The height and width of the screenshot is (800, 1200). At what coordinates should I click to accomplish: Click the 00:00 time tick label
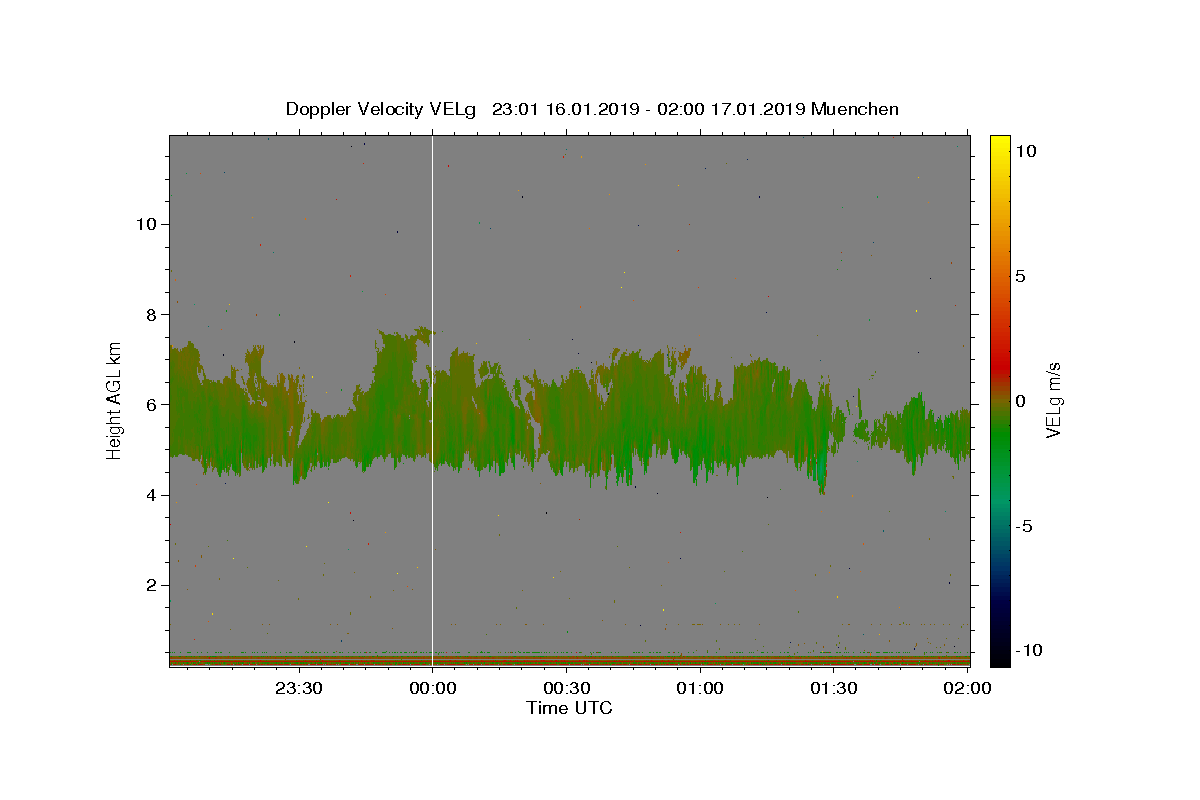coord(432,688)
